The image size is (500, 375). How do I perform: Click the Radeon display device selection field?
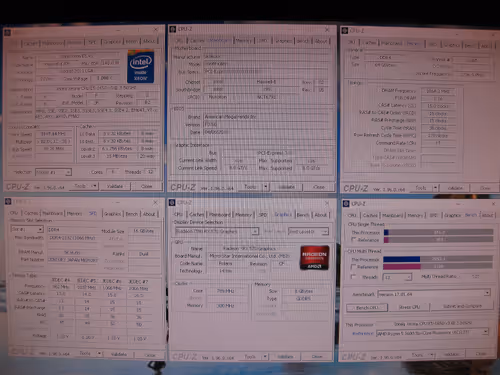click(x=217, y=231)
